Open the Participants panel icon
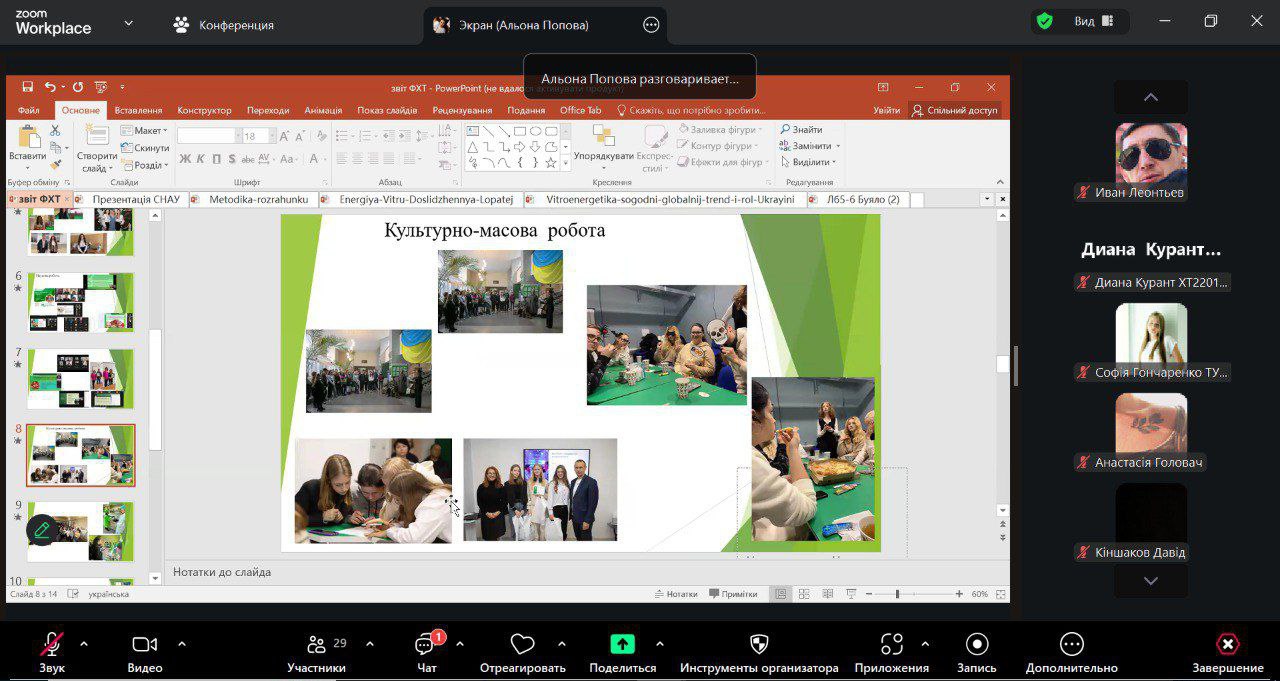 click(x=317, y=645)
